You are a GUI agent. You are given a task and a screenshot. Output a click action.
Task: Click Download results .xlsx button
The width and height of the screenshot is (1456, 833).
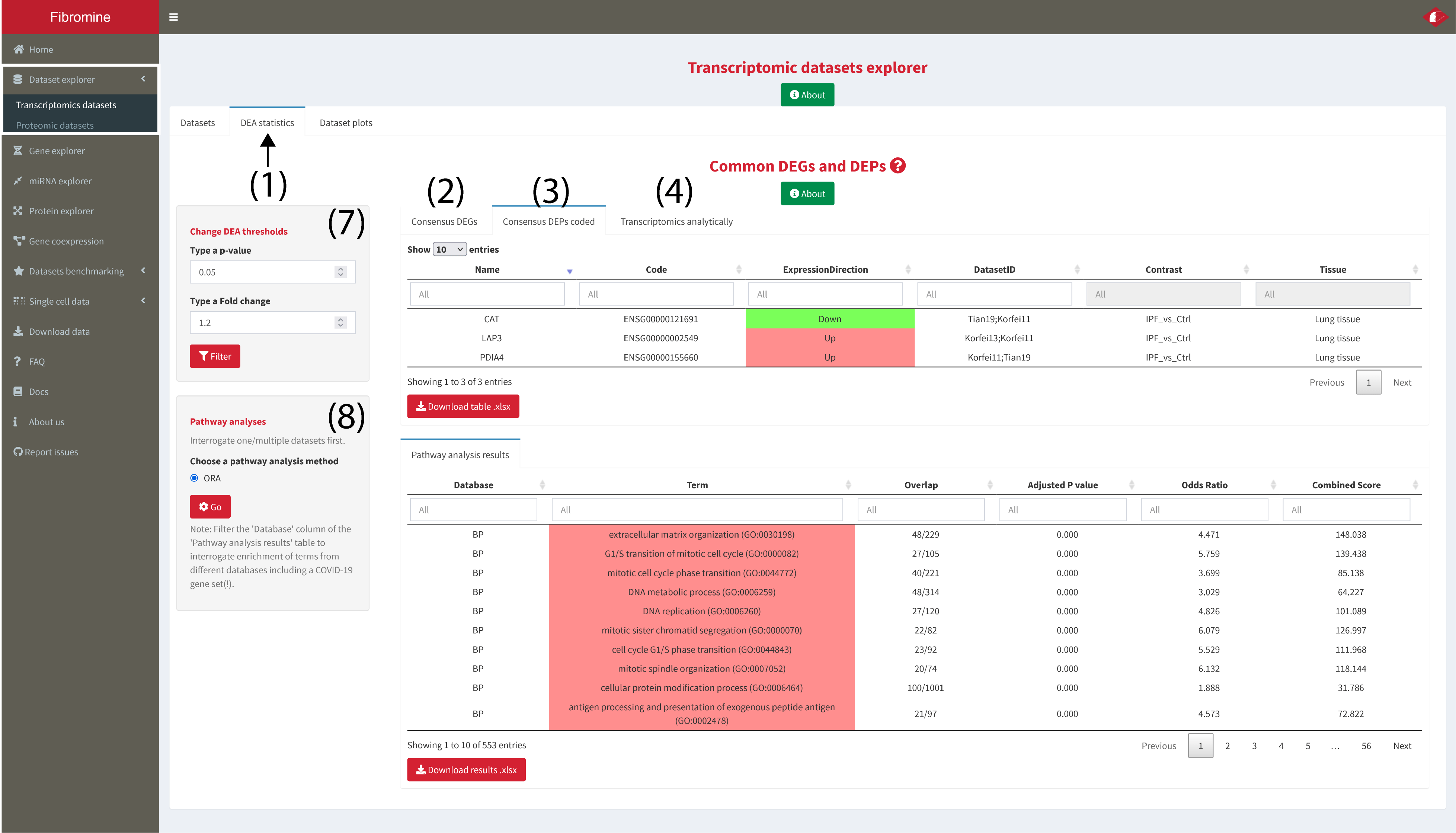(x=466, y=769)
